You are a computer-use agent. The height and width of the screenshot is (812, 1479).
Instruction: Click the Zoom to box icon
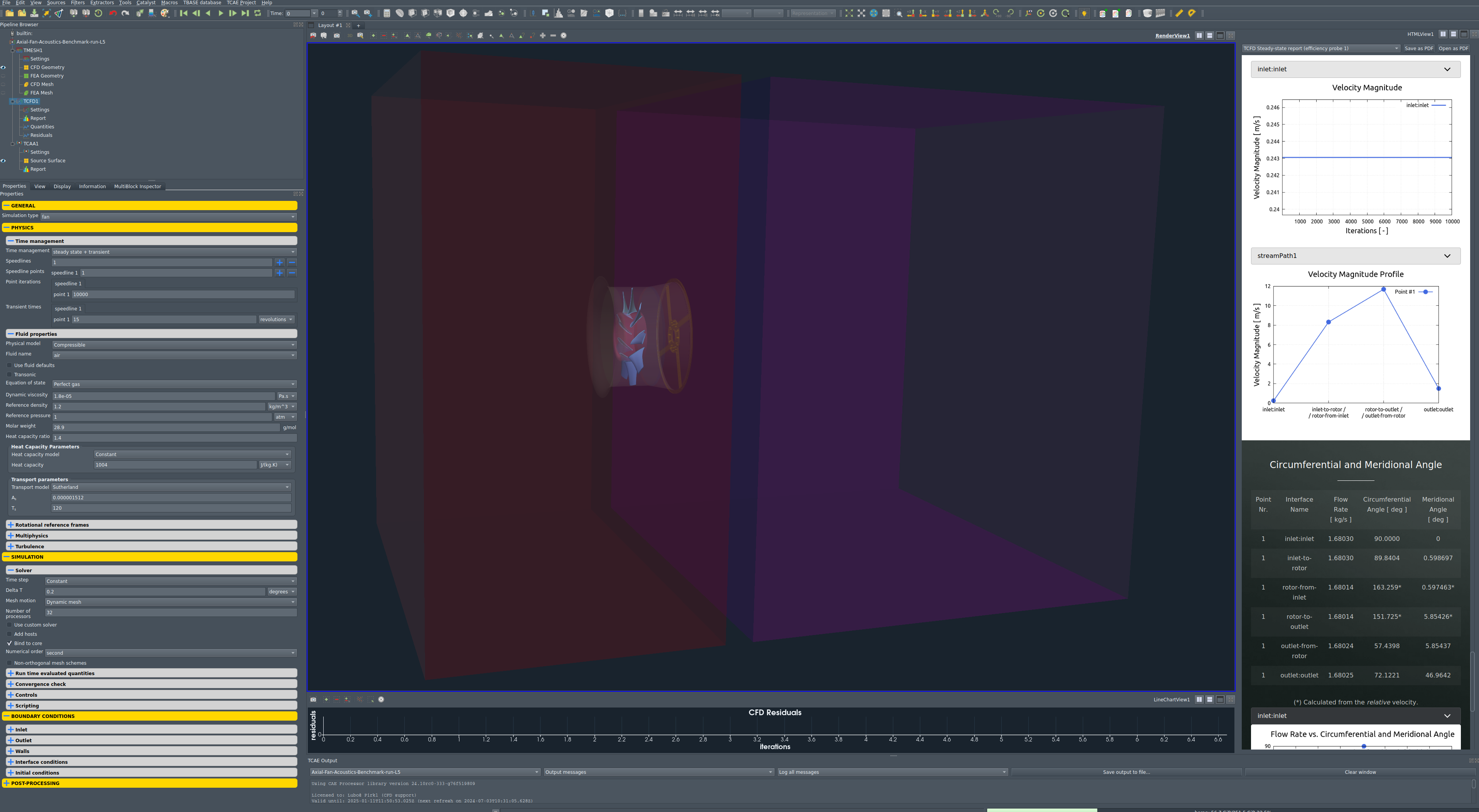pyautogui.click(x=899, y=13)
